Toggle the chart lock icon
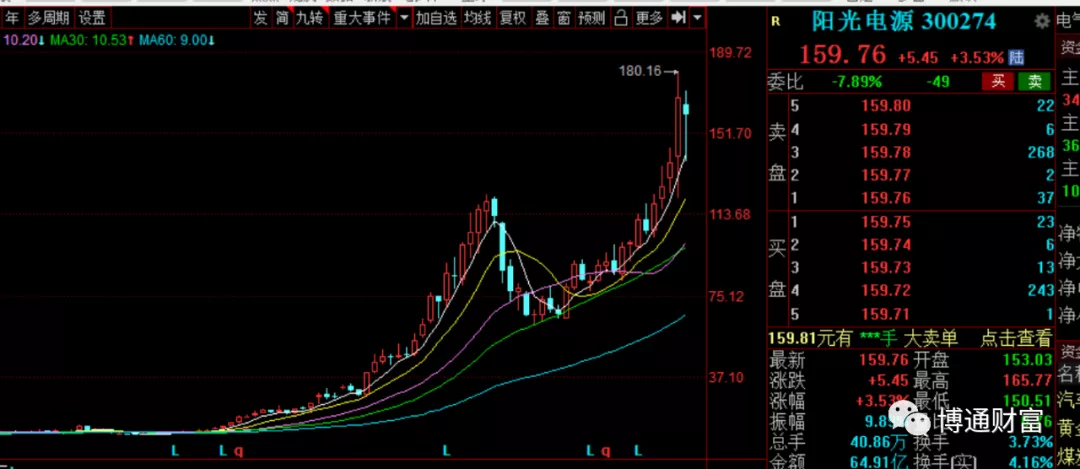Viewport: 1080px width, 469px height. point(621,18)
